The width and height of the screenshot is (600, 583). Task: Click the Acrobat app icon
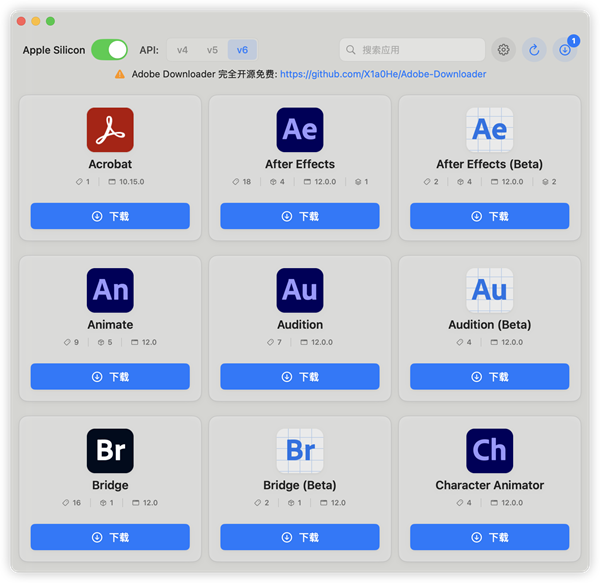pyautogui.click(x=110, y=130)
